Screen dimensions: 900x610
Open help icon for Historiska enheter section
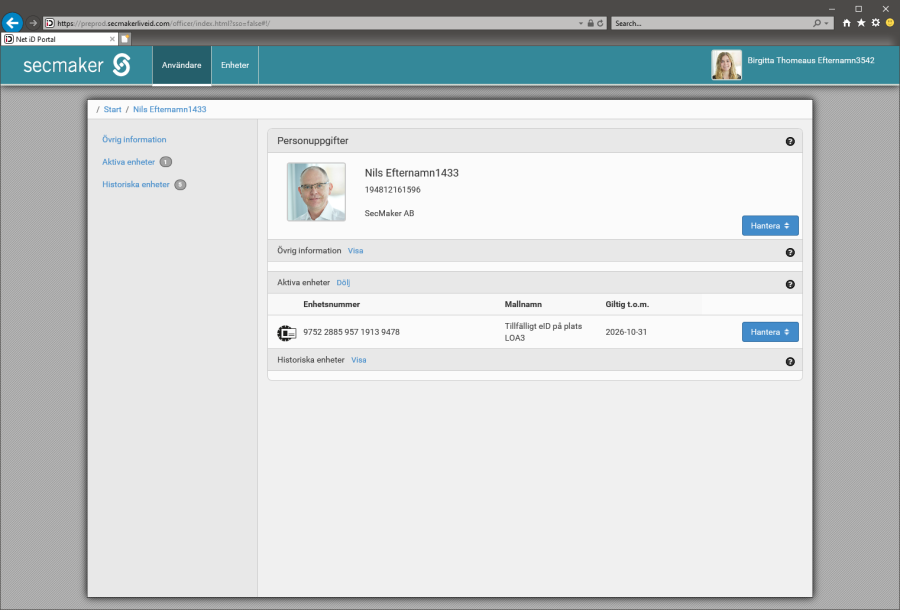click(790, 362)
